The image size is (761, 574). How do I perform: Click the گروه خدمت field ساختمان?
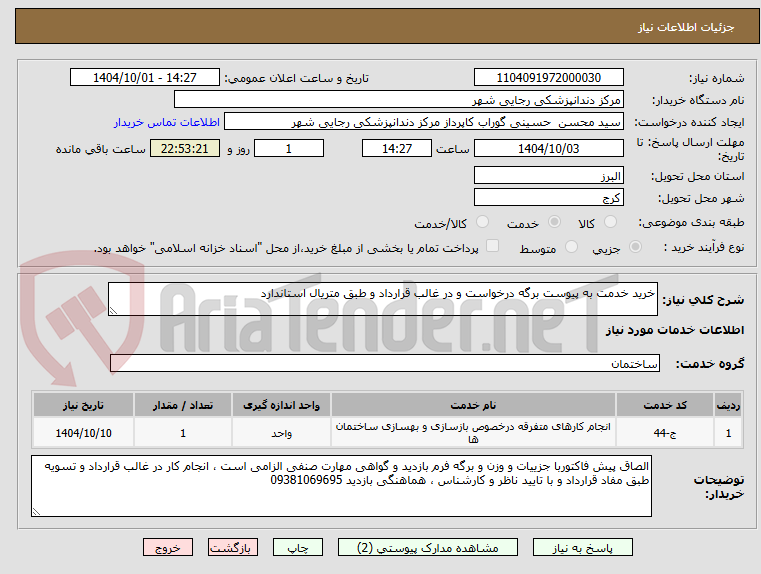[x=384, y=363]
